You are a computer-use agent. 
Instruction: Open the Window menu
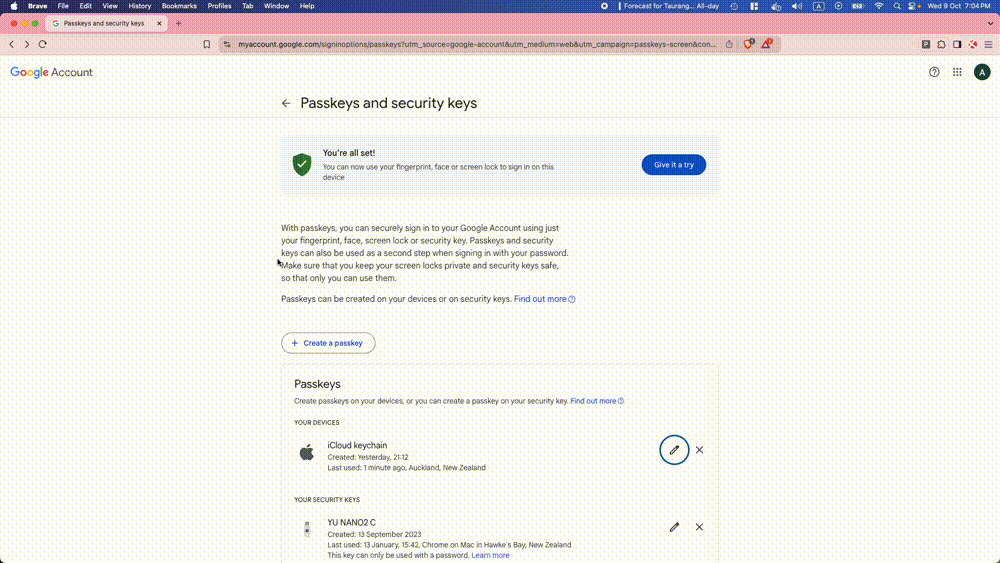pyautogui.click(x=276, y=6)
